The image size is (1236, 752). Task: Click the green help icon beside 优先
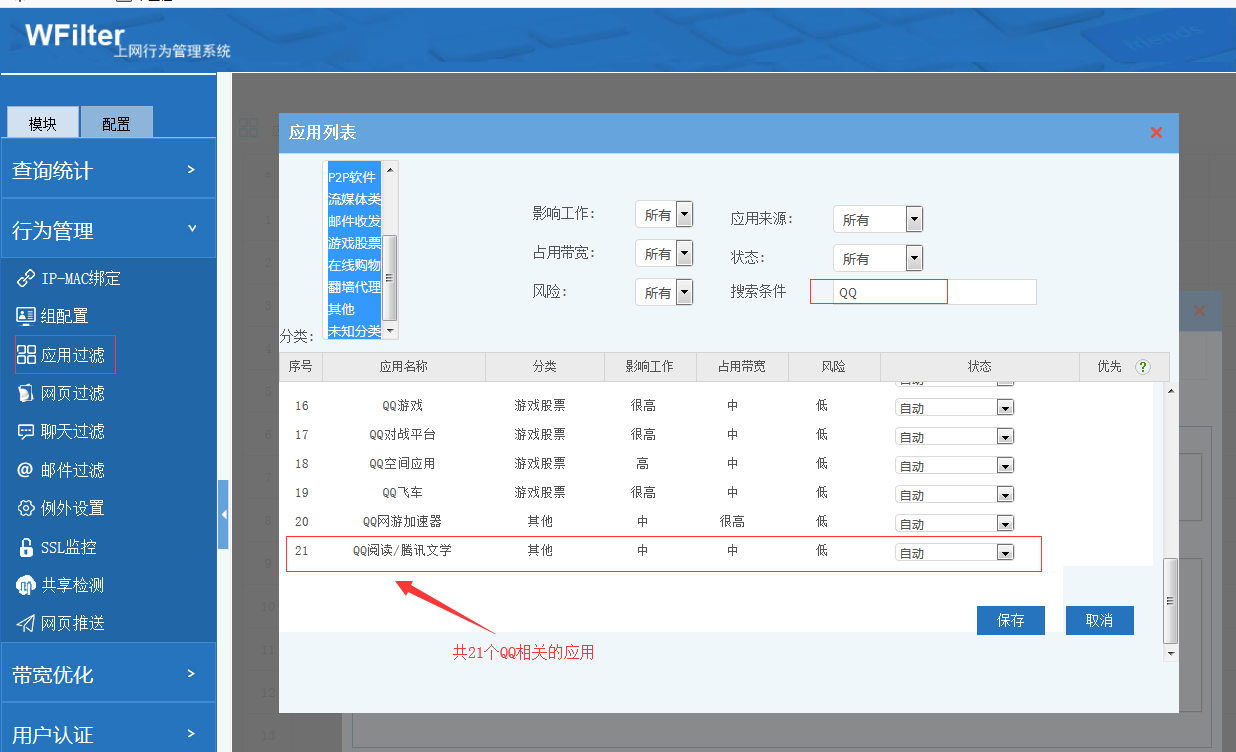(x=1143, y=367)
